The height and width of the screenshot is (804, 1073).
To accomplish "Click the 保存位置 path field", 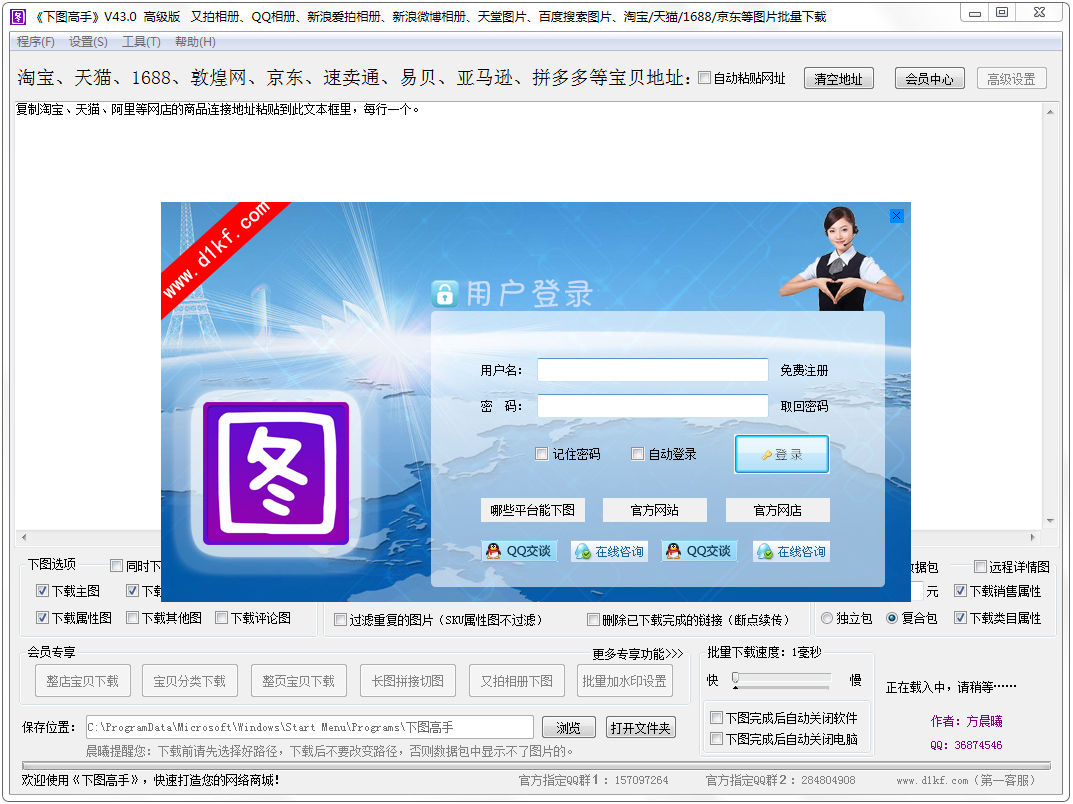I will point(309,727).
